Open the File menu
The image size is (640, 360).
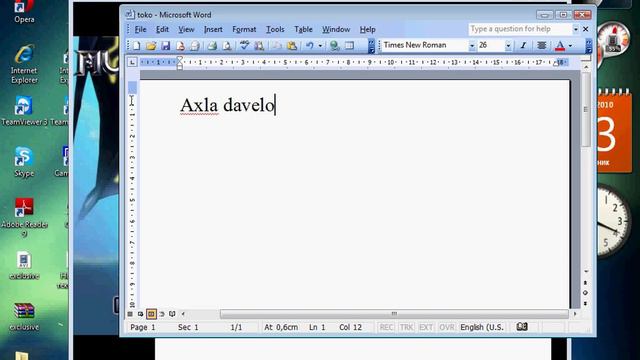pyautogui.click(x=140, y=29)
